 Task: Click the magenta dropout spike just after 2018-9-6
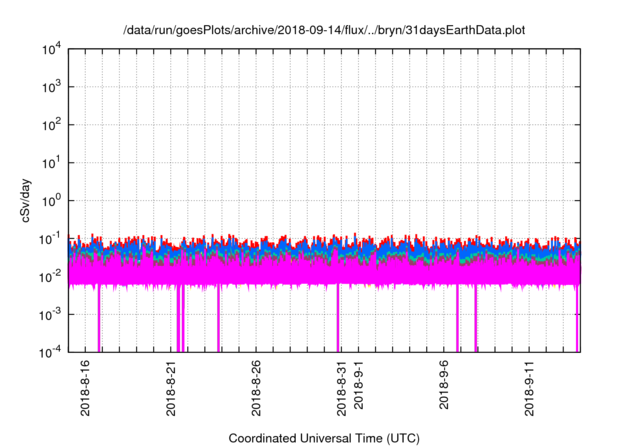(457, 318)
